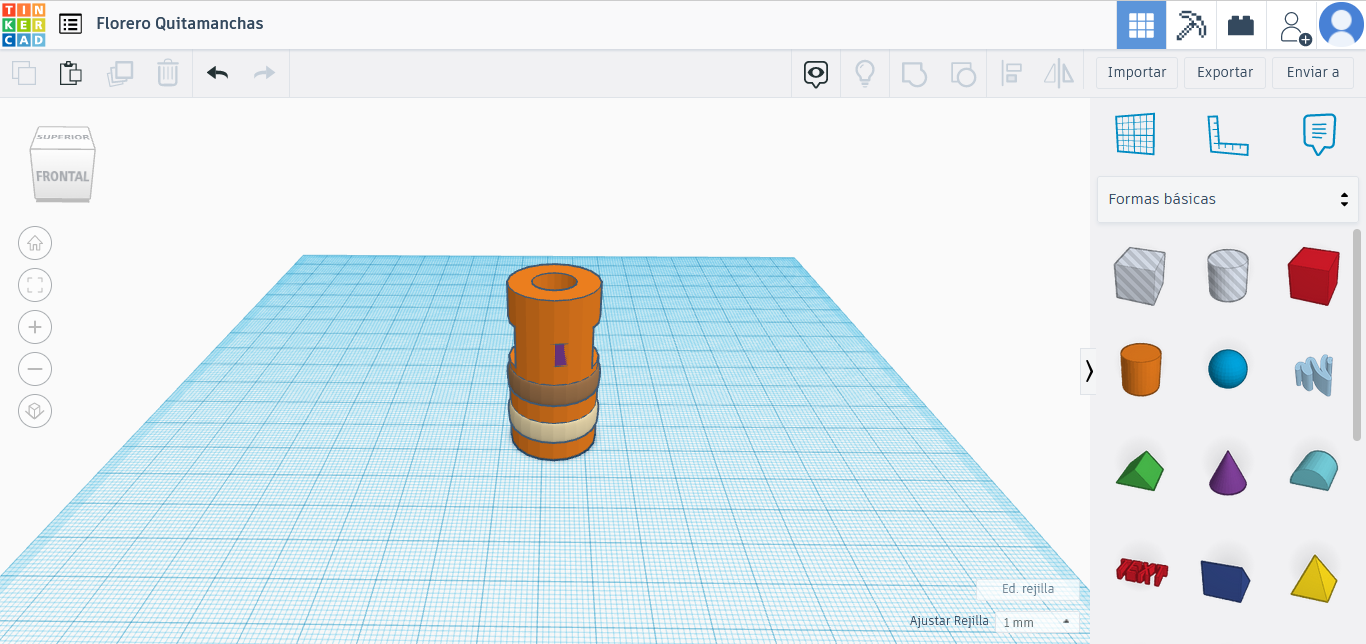Screen dimensions: 1366x644
Task: Click the Ed. rejilla button
Action: point(1028,589)
